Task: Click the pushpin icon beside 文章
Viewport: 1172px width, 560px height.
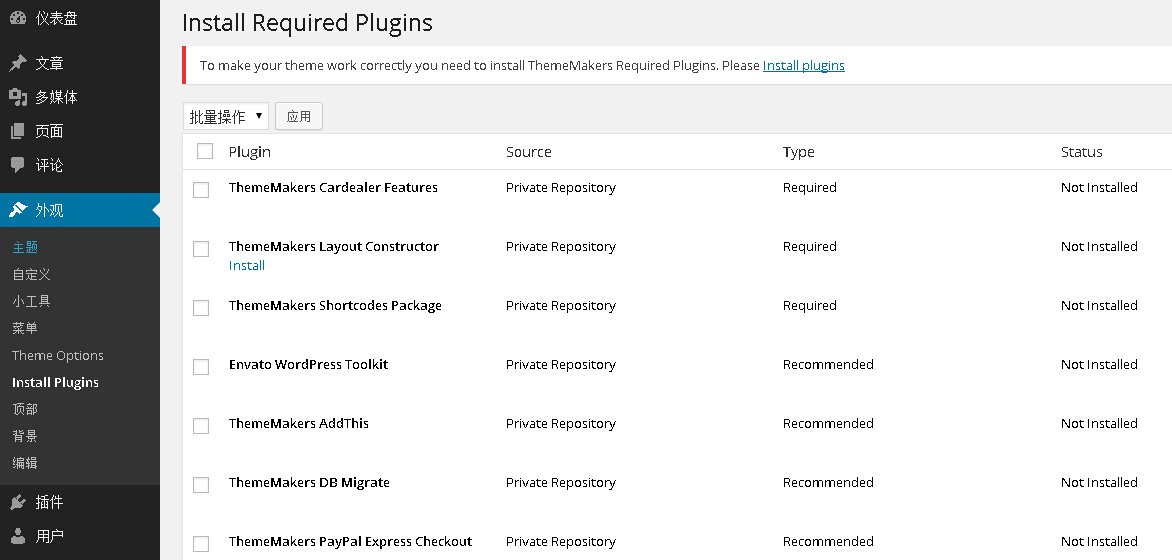Action: point(18,63)
